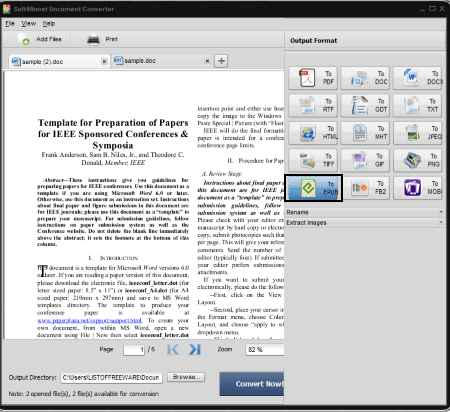Click the Output Directory path field
Viewport: 450px width, 412px height.
click(x=111, y=378)
